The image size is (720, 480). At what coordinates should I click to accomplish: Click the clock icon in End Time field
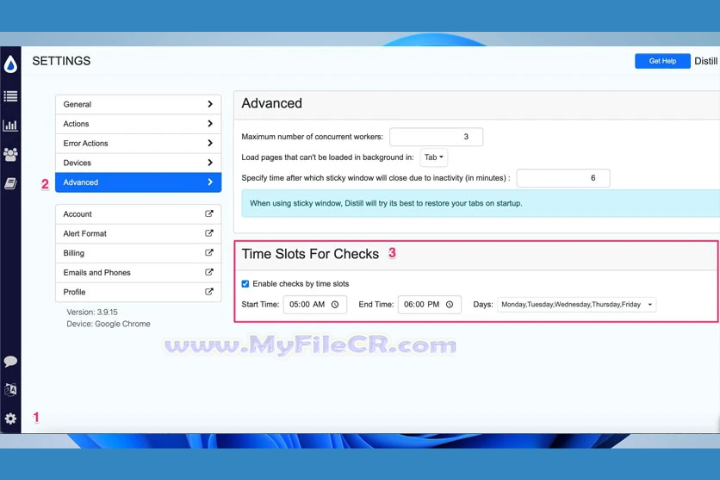click(450, 304)
